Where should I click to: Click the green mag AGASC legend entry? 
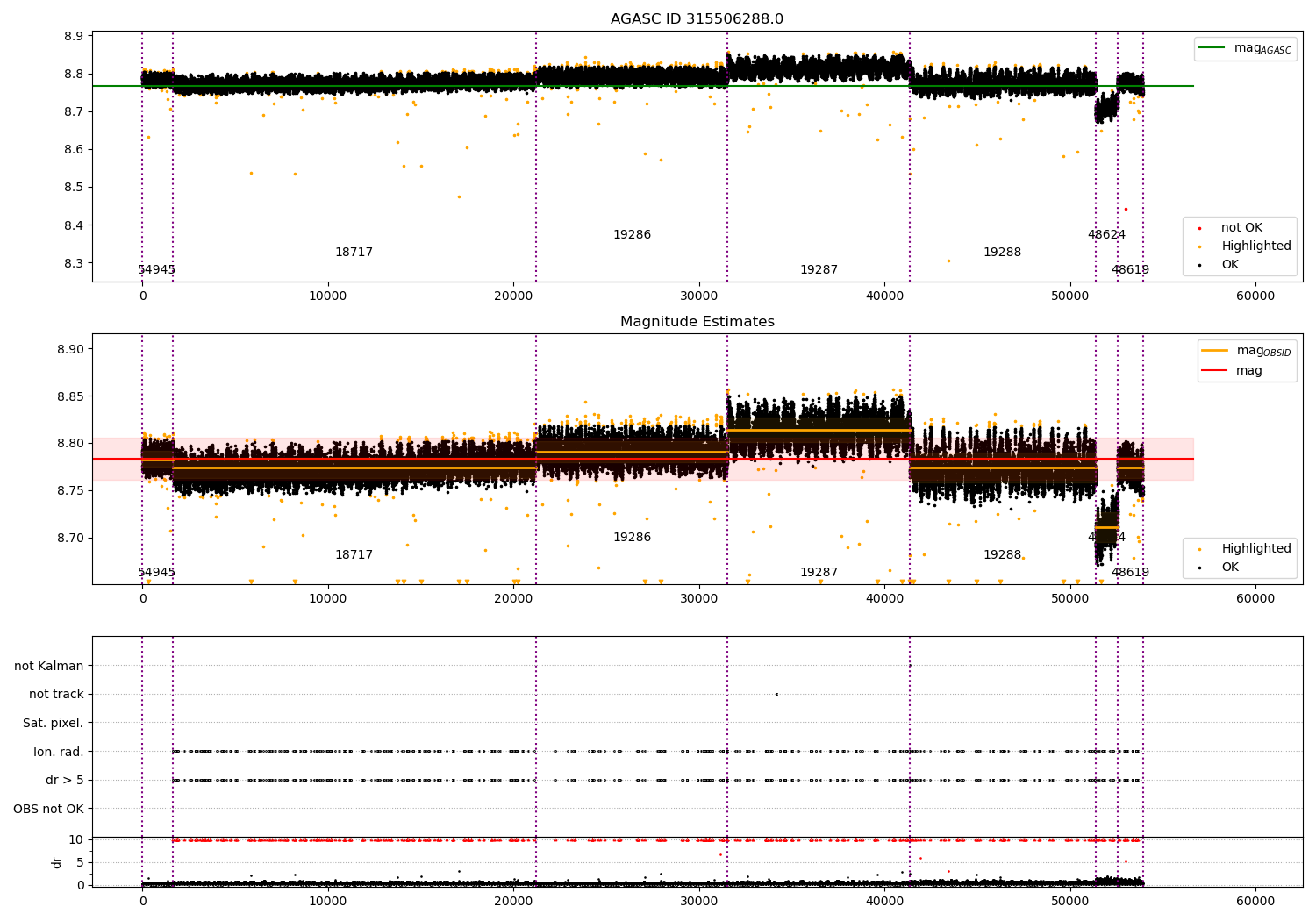(x=1245, y=48)
